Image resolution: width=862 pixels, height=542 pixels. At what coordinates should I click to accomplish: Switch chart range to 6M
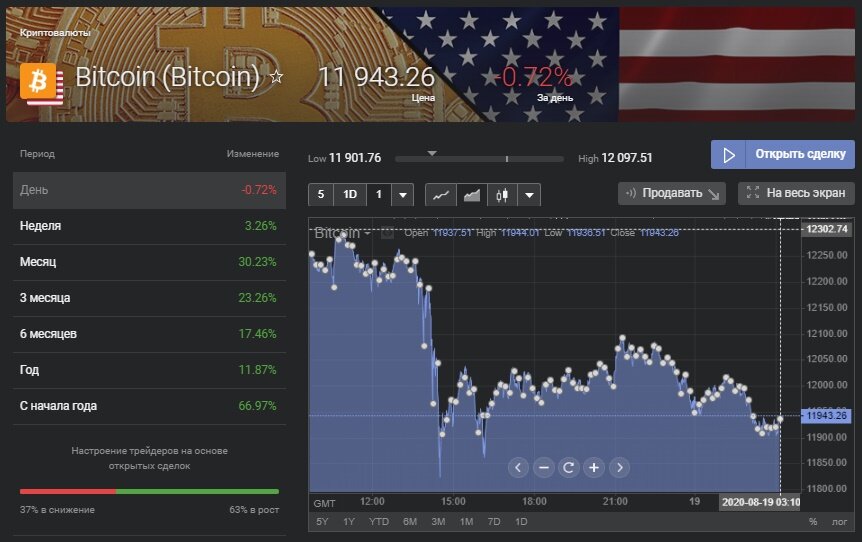409,522
